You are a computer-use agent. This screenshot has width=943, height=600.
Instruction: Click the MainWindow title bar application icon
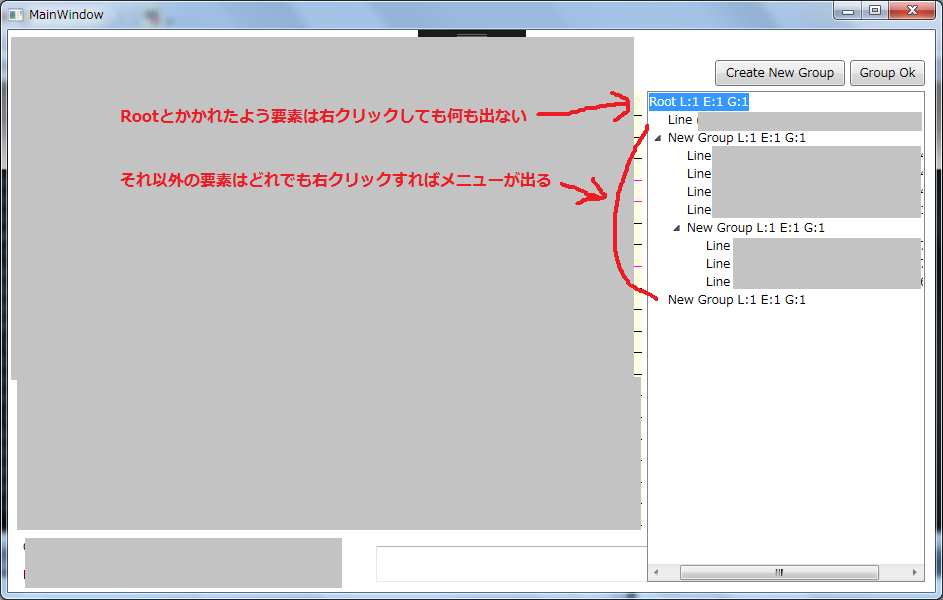16,15
